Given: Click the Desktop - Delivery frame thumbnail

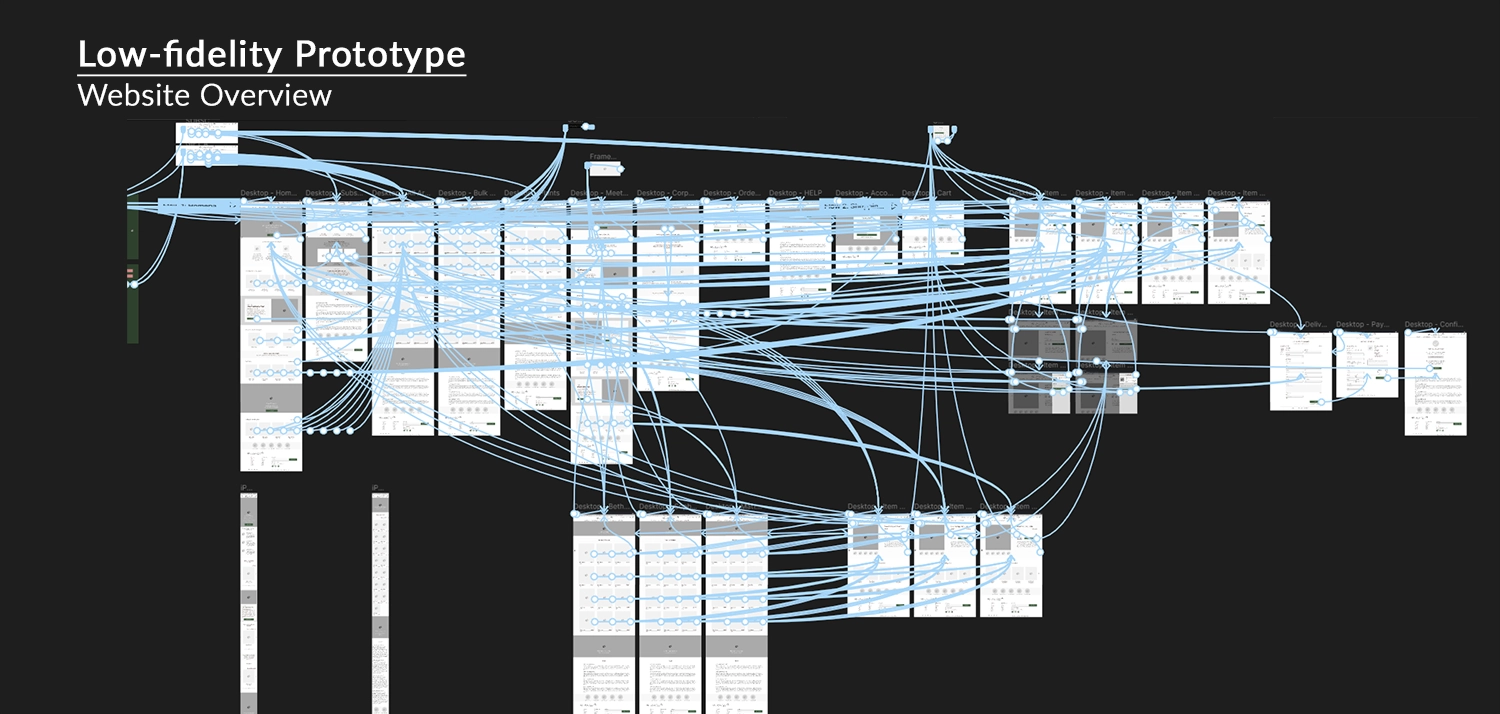Looking at the screenshot, I should click(1301, 371).
